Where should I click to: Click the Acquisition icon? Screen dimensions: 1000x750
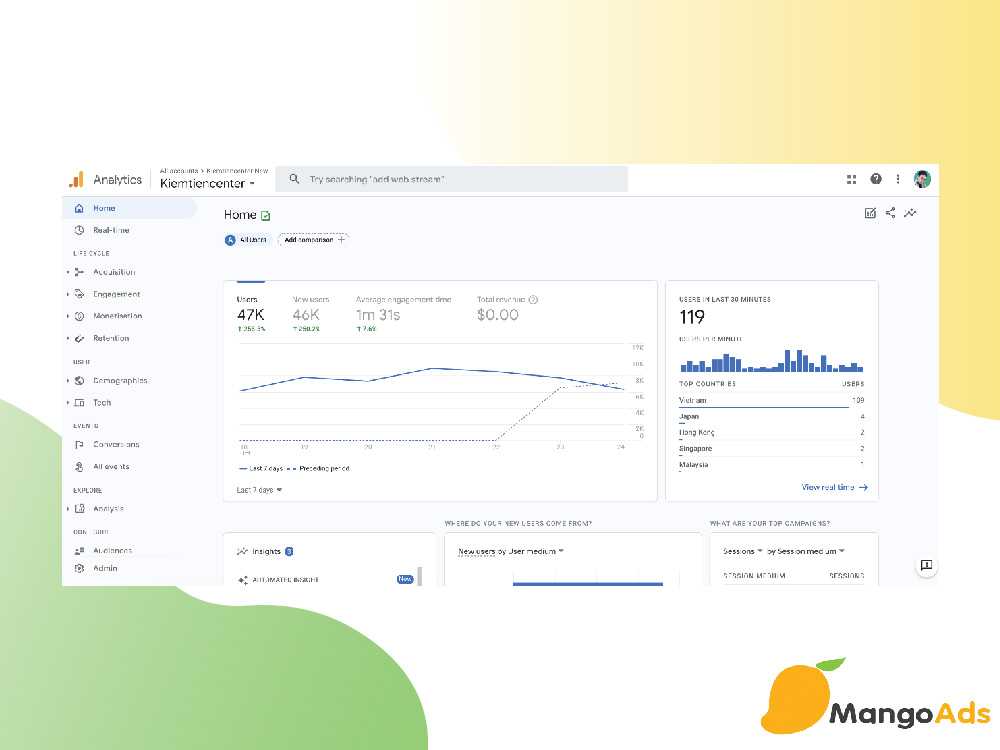click(x=79, y=272)
